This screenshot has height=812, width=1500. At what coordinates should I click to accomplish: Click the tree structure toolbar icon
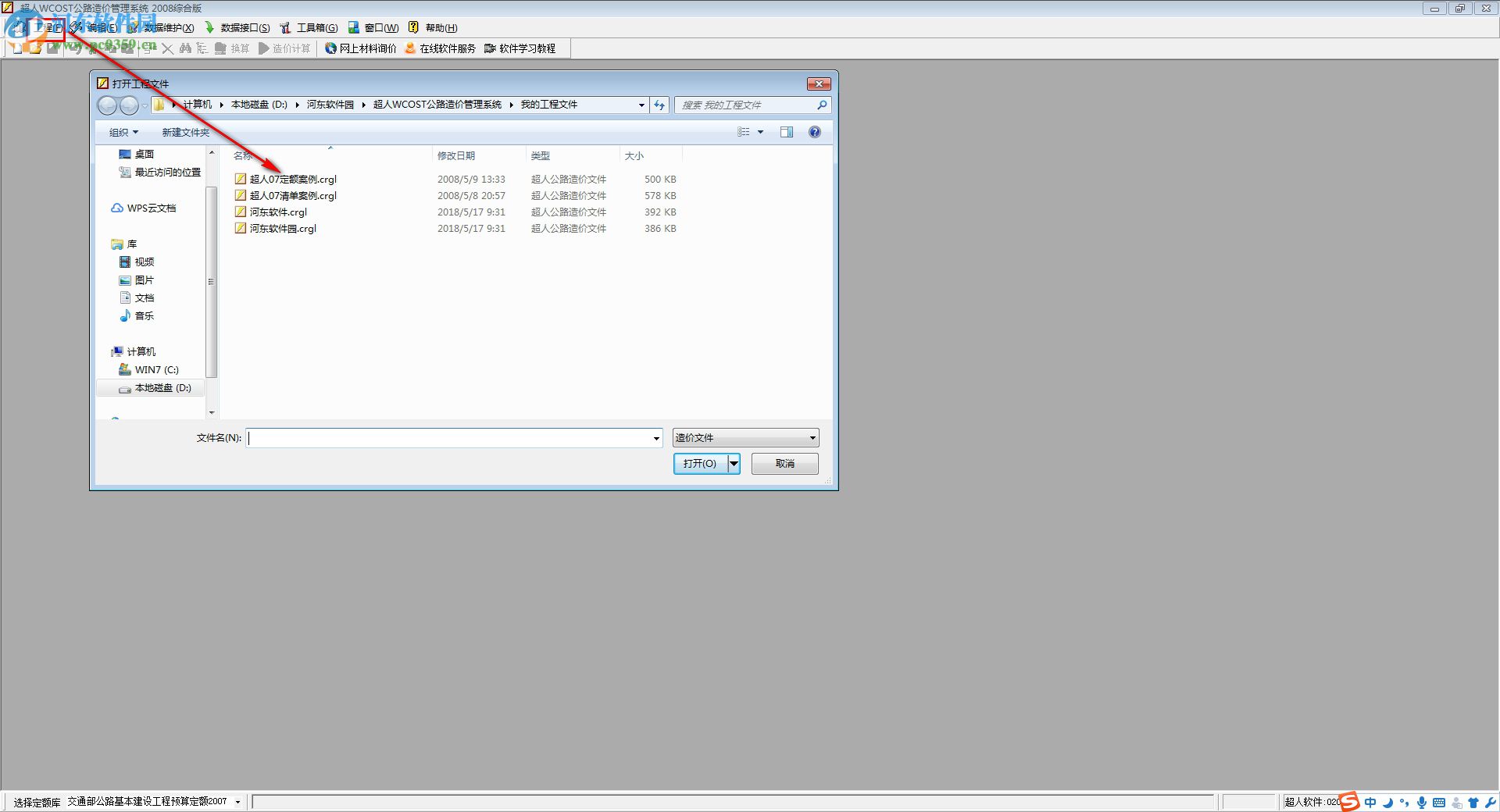click(x=202, y=48)
